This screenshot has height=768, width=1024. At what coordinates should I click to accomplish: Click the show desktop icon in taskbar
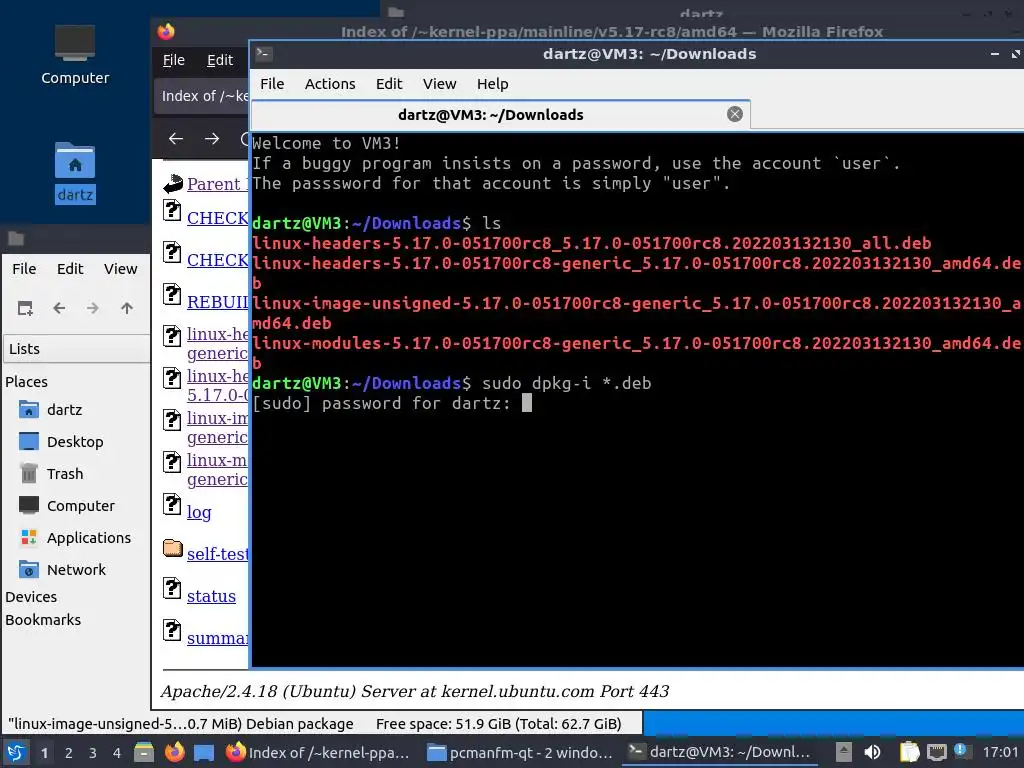204,752
